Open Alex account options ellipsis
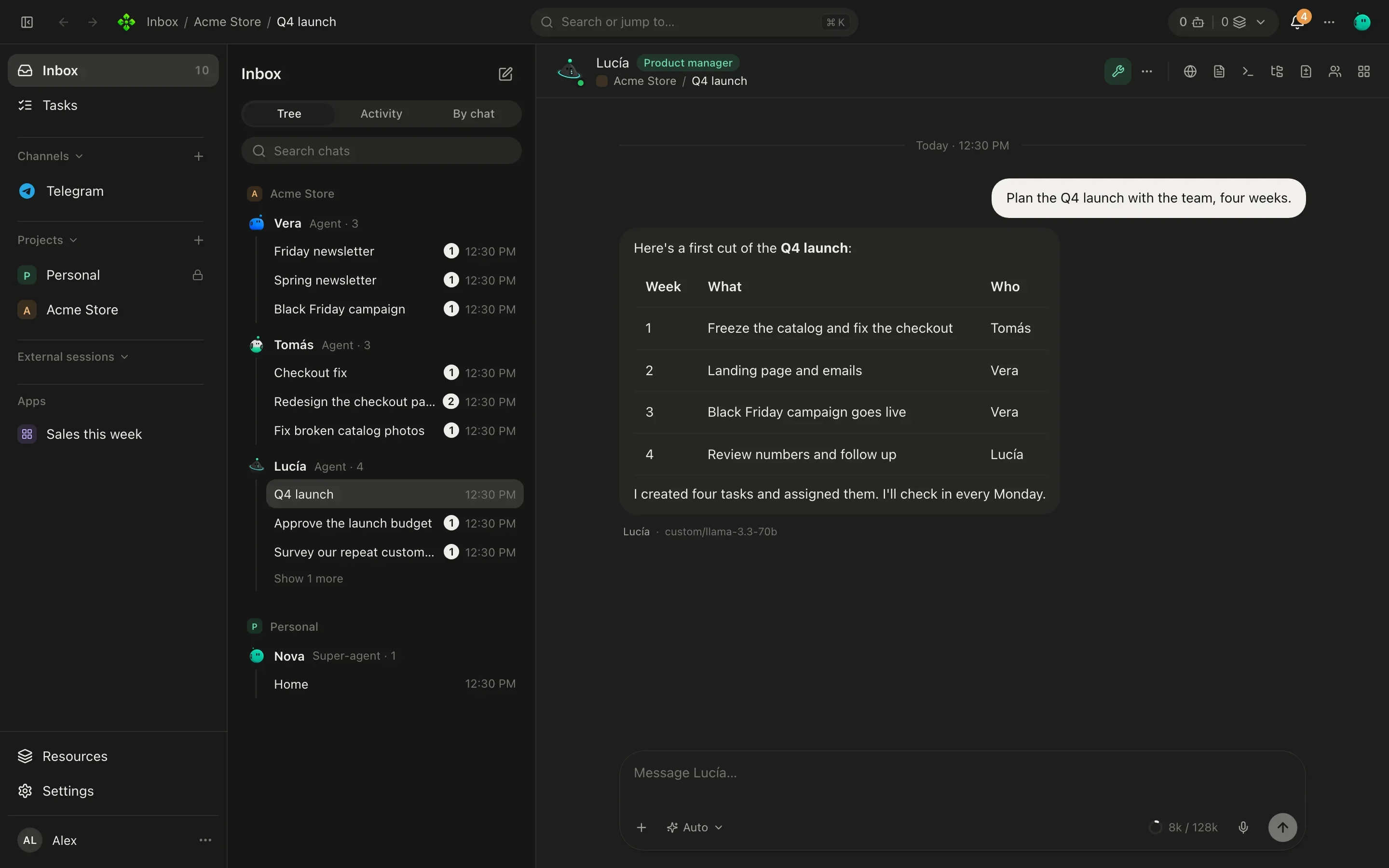The image size is (1389, 868). pos(205,840)
